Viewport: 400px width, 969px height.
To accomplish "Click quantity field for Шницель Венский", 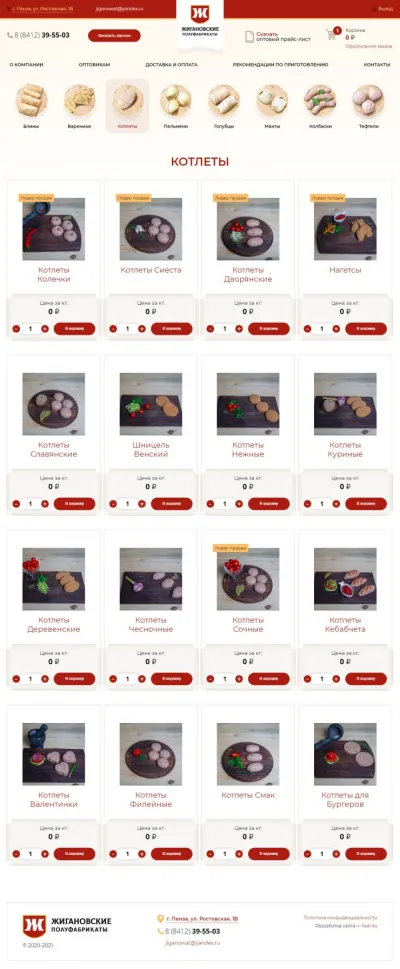I will tap(127, 504).
